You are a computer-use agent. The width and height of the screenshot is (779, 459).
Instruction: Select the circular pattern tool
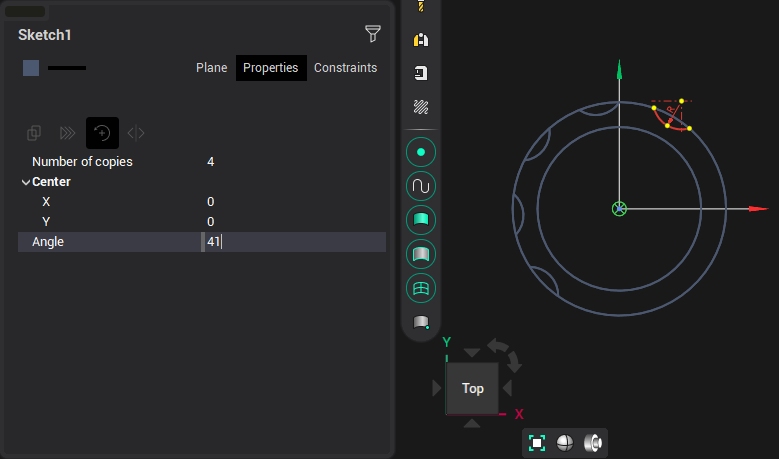(x=102, y=132)
